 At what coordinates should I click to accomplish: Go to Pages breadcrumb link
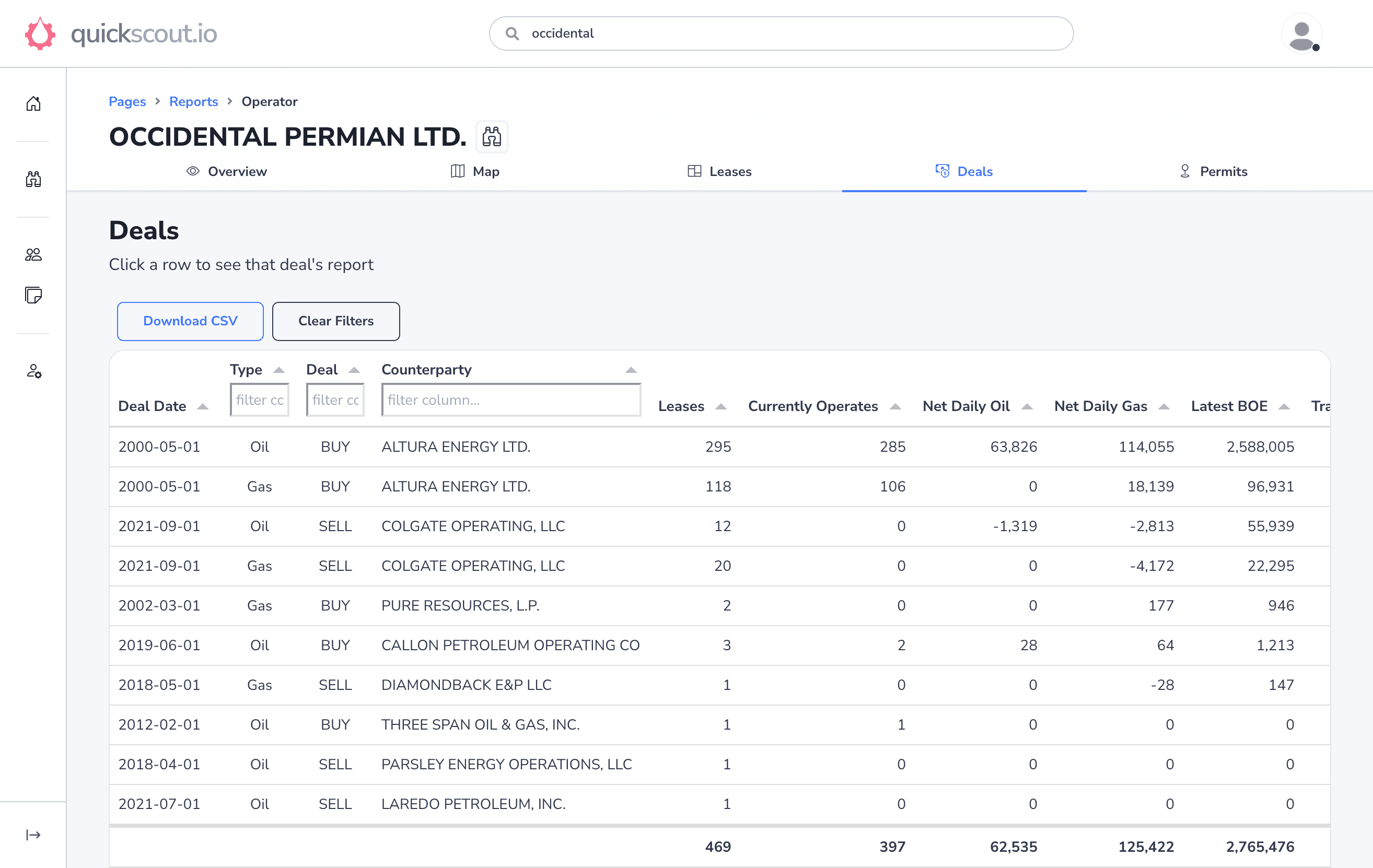coord(127,101)
